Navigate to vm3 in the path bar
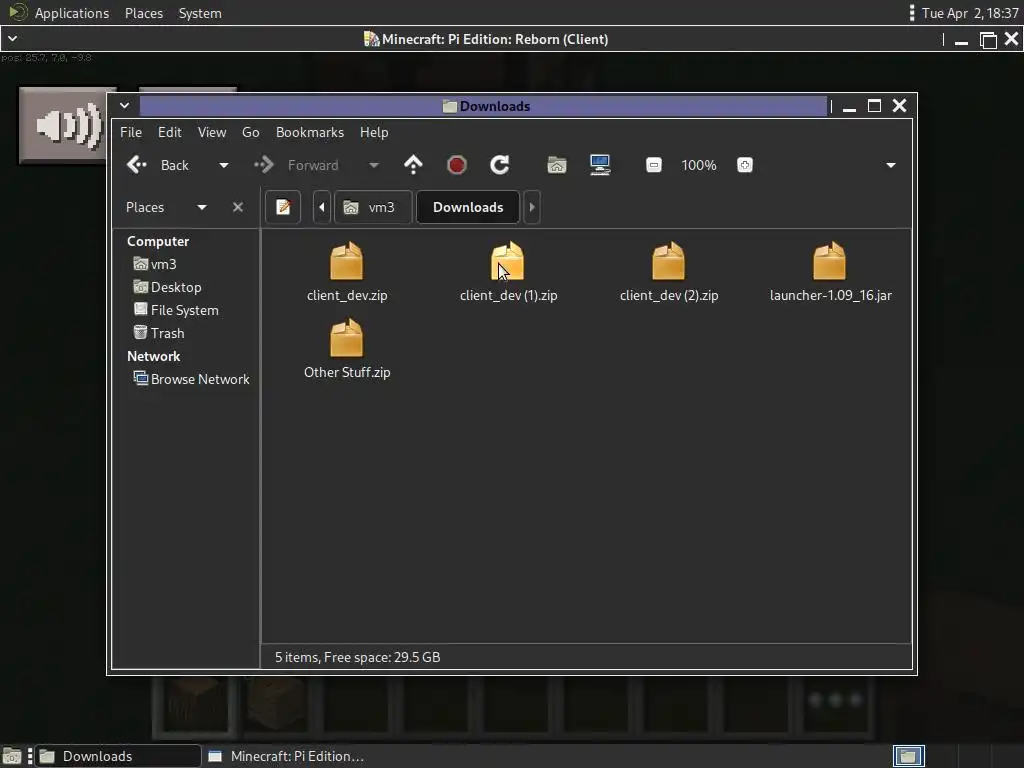1024x768 pixels. click(373, 207)
